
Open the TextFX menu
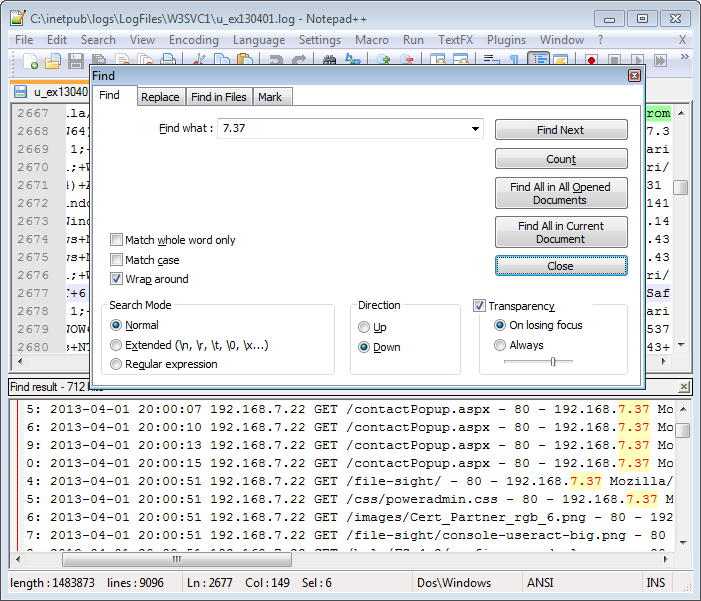455,40
